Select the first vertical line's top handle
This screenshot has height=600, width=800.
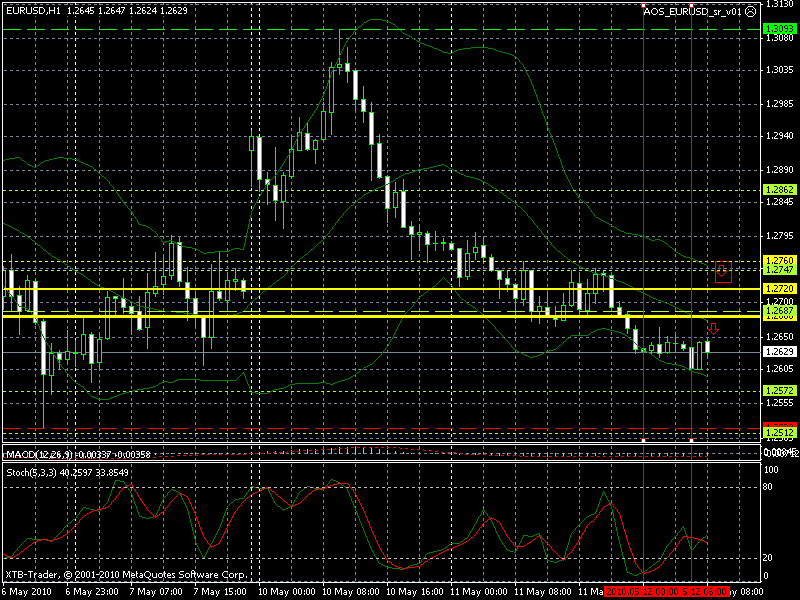click(x=642, y=7)
